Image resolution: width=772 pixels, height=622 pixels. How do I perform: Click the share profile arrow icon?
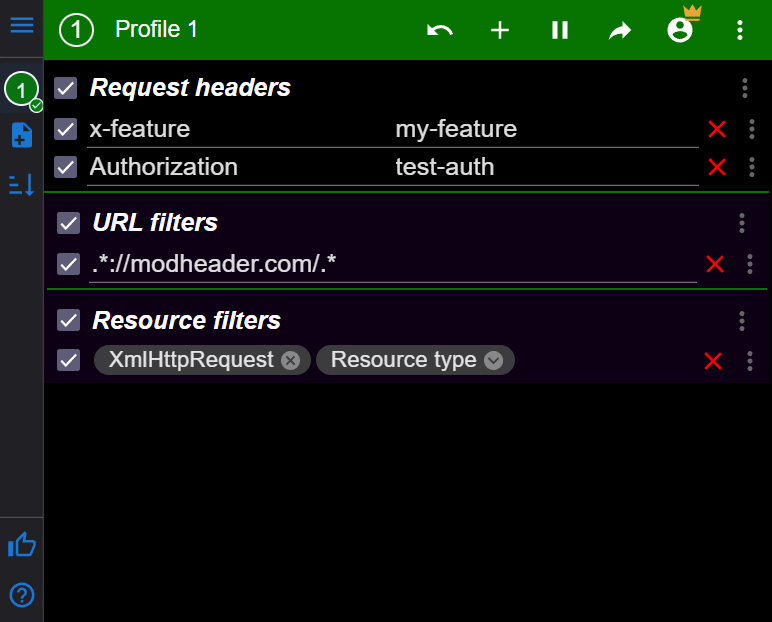620,30
